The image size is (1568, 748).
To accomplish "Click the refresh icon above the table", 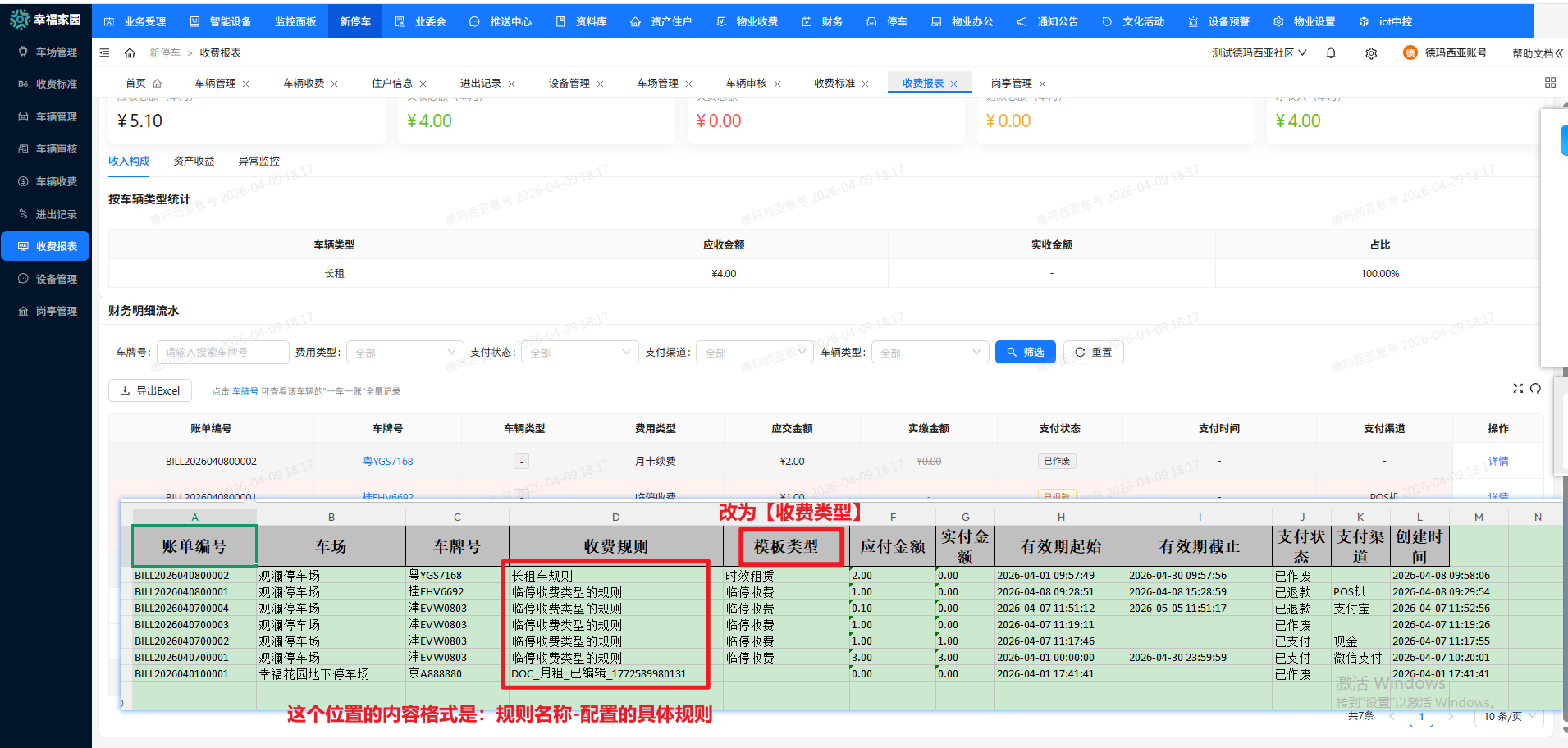I will [x=1535, y=389].
